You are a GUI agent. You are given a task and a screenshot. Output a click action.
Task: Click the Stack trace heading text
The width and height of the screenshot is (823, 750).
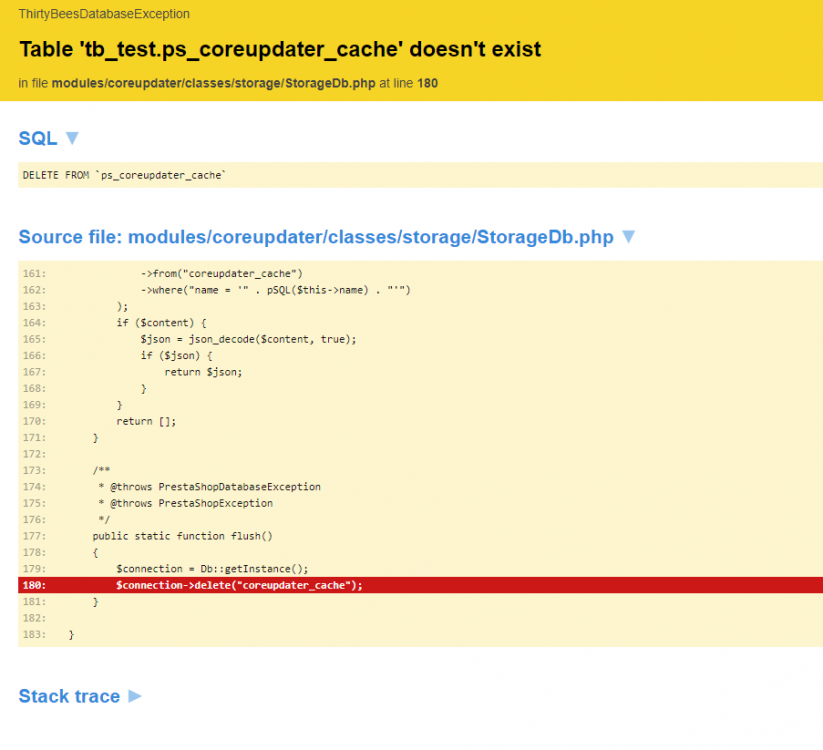click(69, 696)
